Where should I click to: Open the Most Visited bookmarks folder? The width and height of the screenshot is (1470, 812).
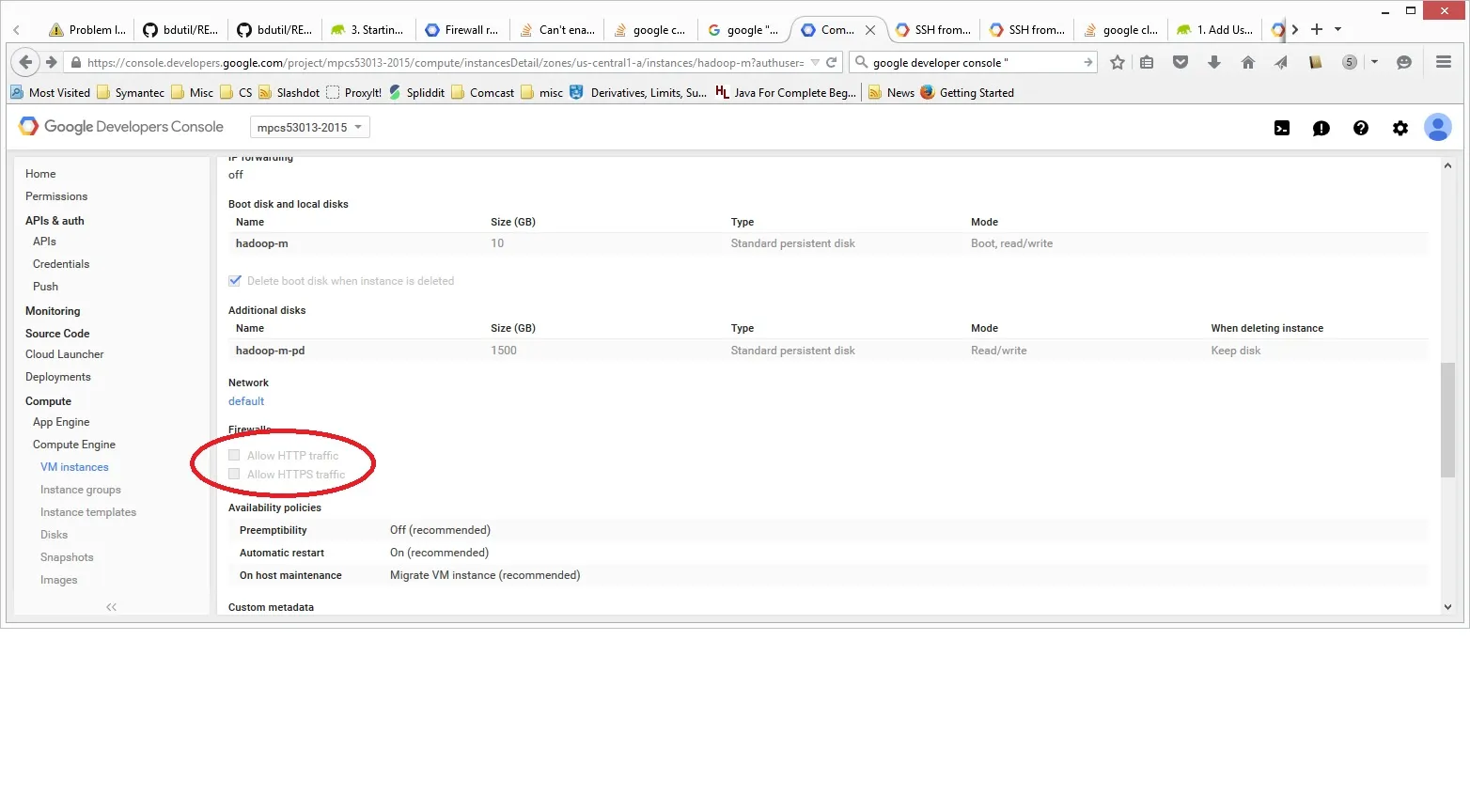click(51, 92)
